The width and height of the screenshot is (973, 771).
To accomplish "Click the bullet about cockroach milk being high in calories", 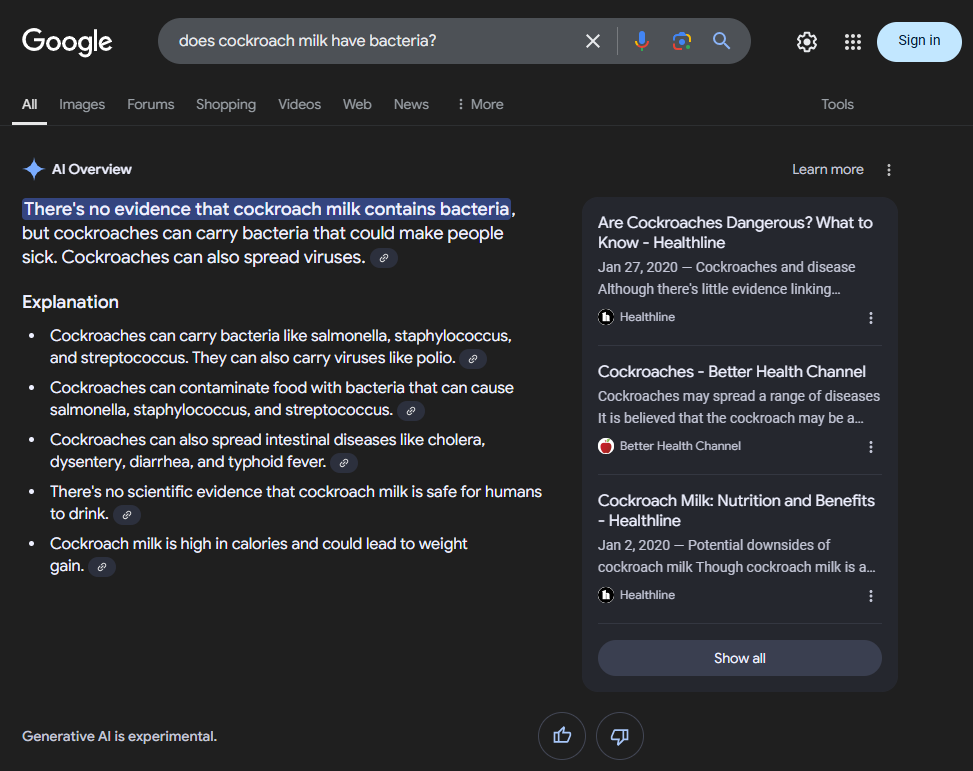I will click(x=258, y=555).
